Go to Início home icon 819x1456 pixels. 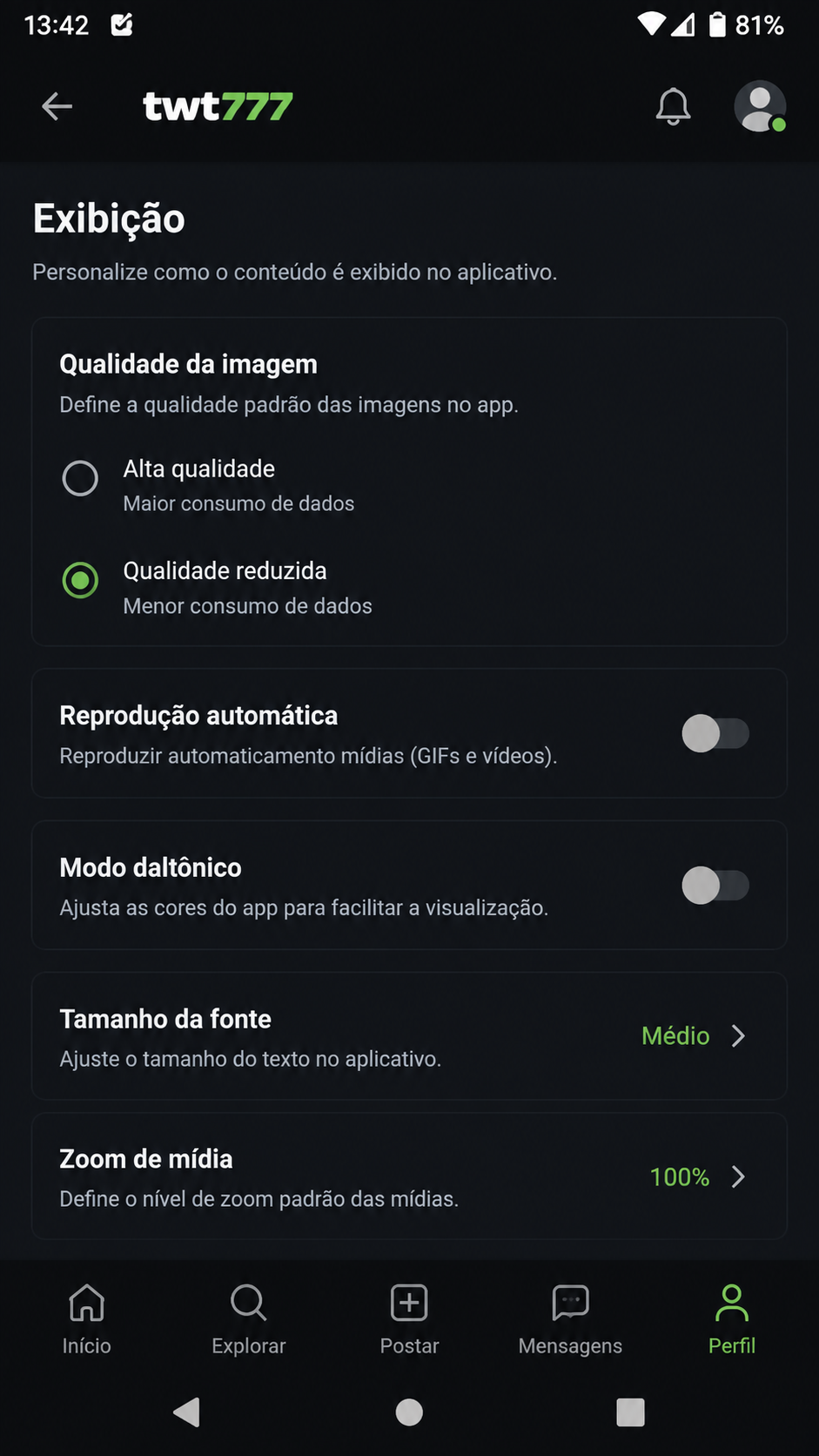pyautogui.click(x=86, y=1303)
